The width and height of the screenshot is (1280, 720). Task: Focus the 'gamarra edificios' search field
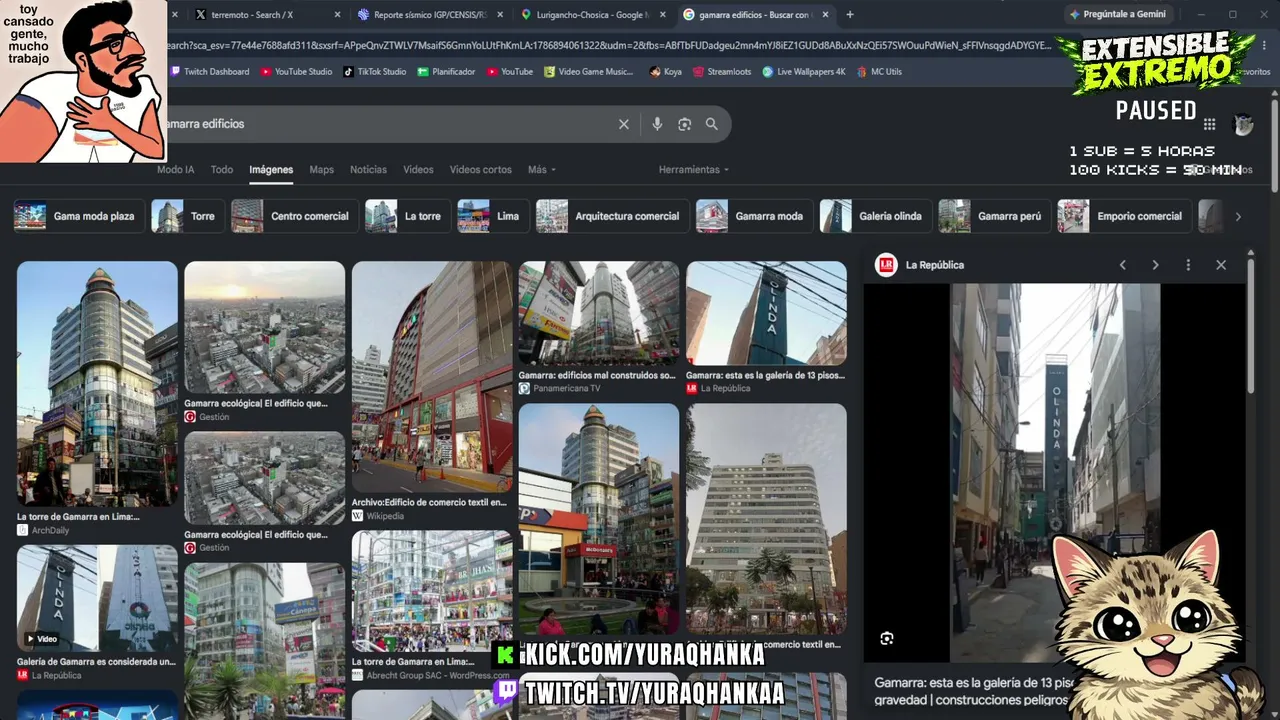[x=390, y=124]
